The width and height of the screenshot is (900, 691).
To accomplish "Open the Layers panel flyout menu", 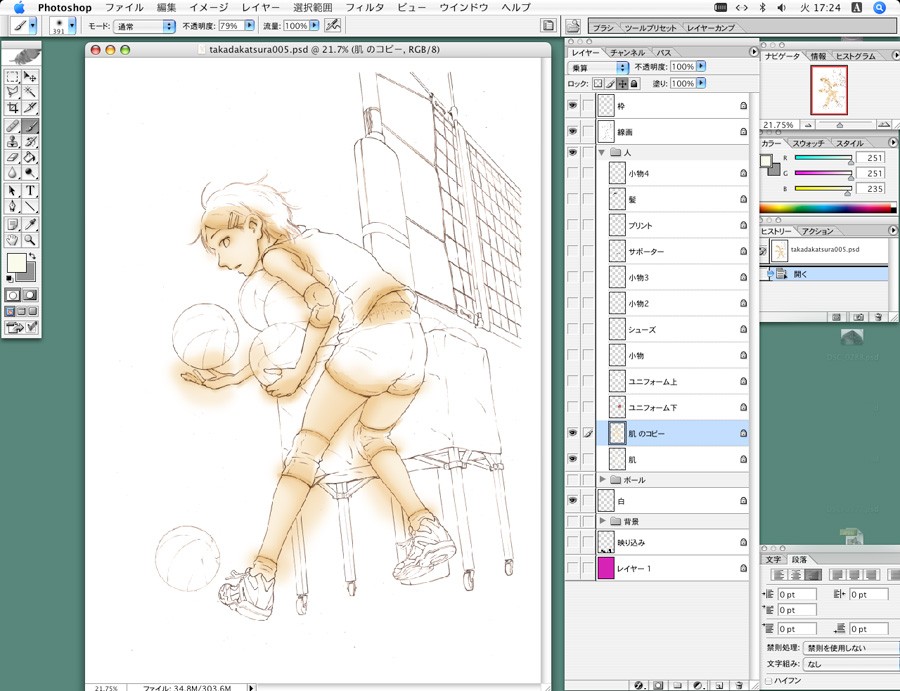I will [x=754, y=52].
